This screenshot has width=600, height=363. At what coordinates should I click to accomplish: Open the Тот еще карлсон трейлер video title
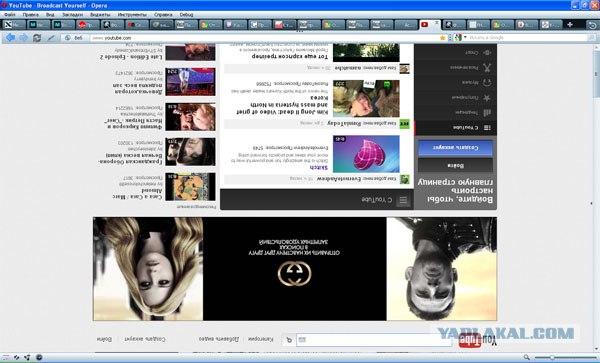pyautogui.click(x=290, y=56)
